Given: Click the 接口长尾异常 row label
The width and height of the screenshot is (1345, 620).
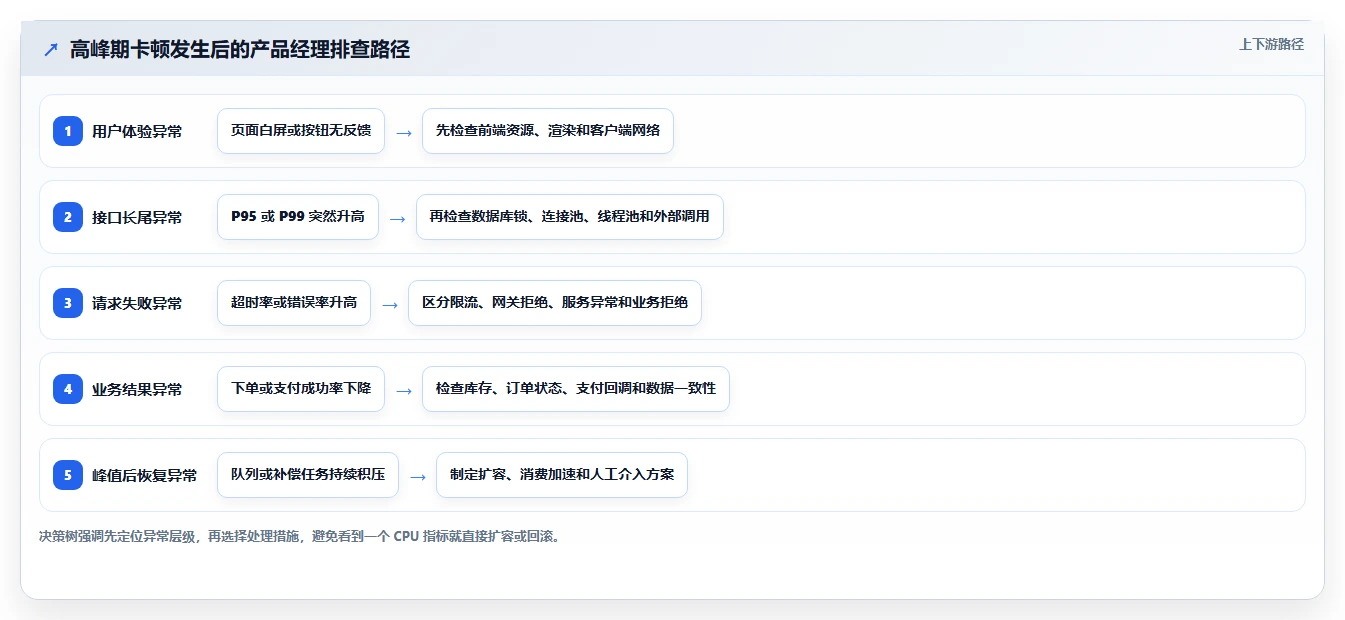Looking at the screenshot, I should (x=137, y=217).
